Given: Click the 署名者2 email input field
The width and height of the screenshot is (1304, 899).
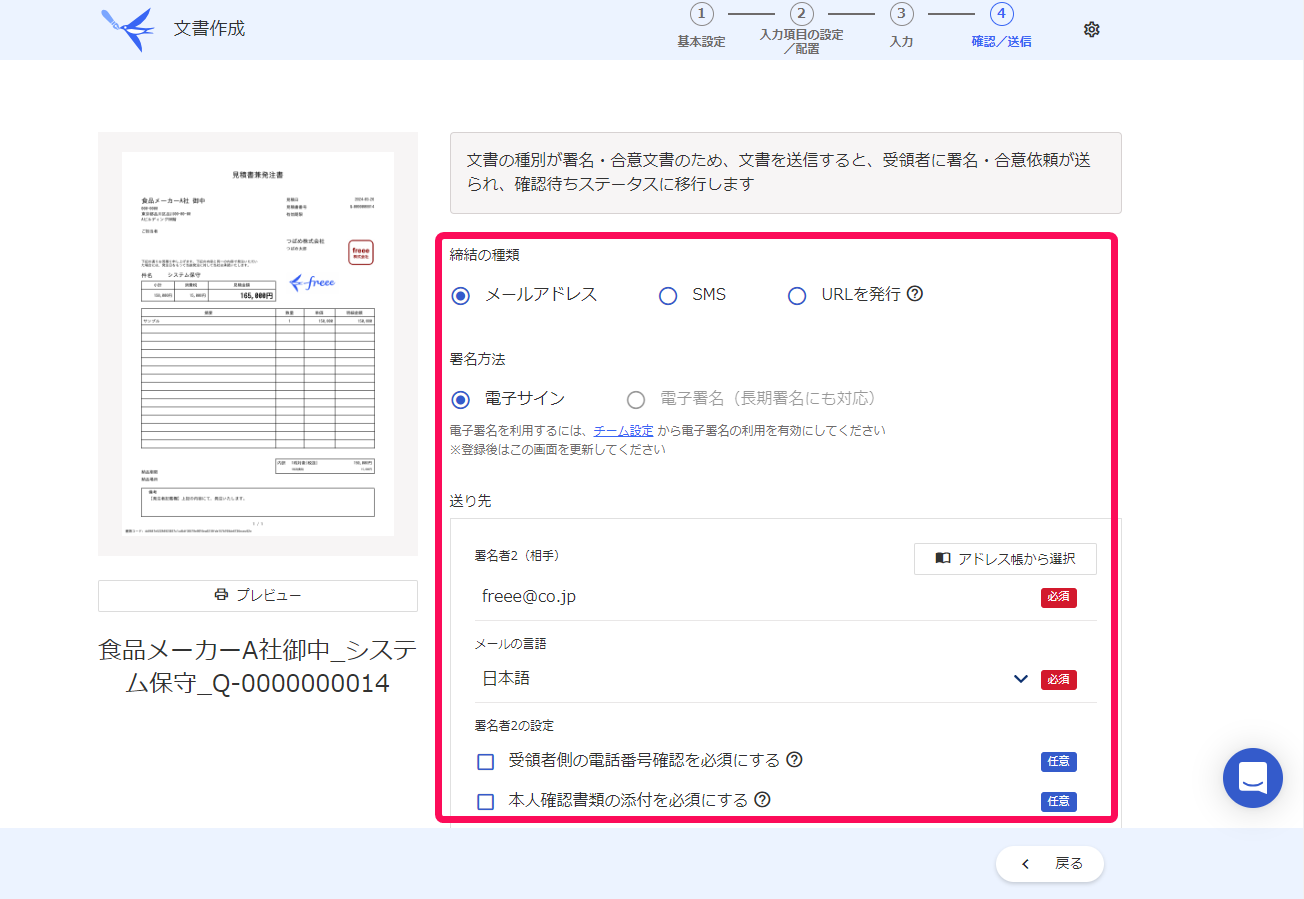Looking at the screenshot, I should (x=755, y=597).
